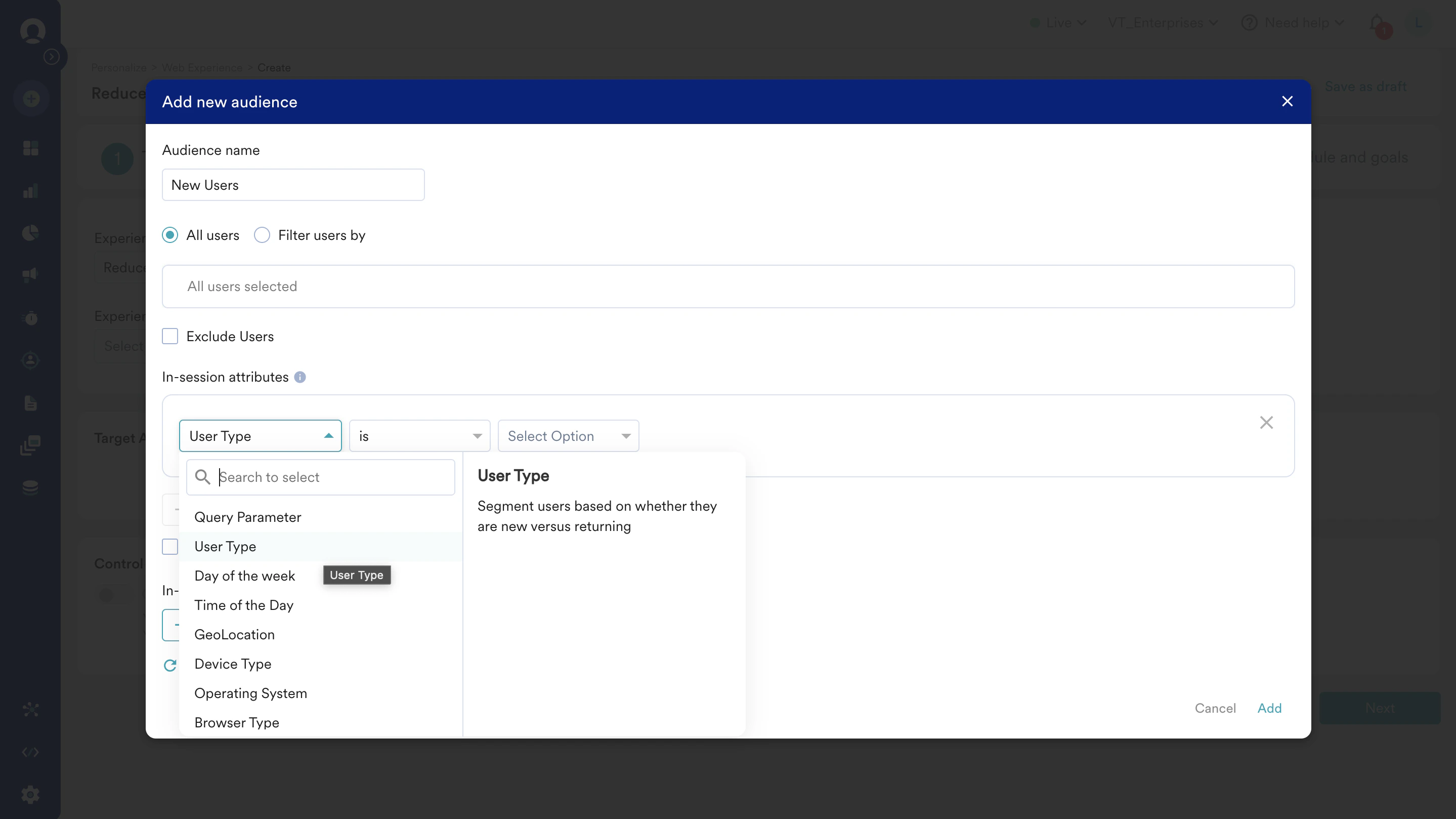This screenshot has height=819, width=1456.
Task: Open the dashboard grid sidebar icon
Action: pos(30,148)
